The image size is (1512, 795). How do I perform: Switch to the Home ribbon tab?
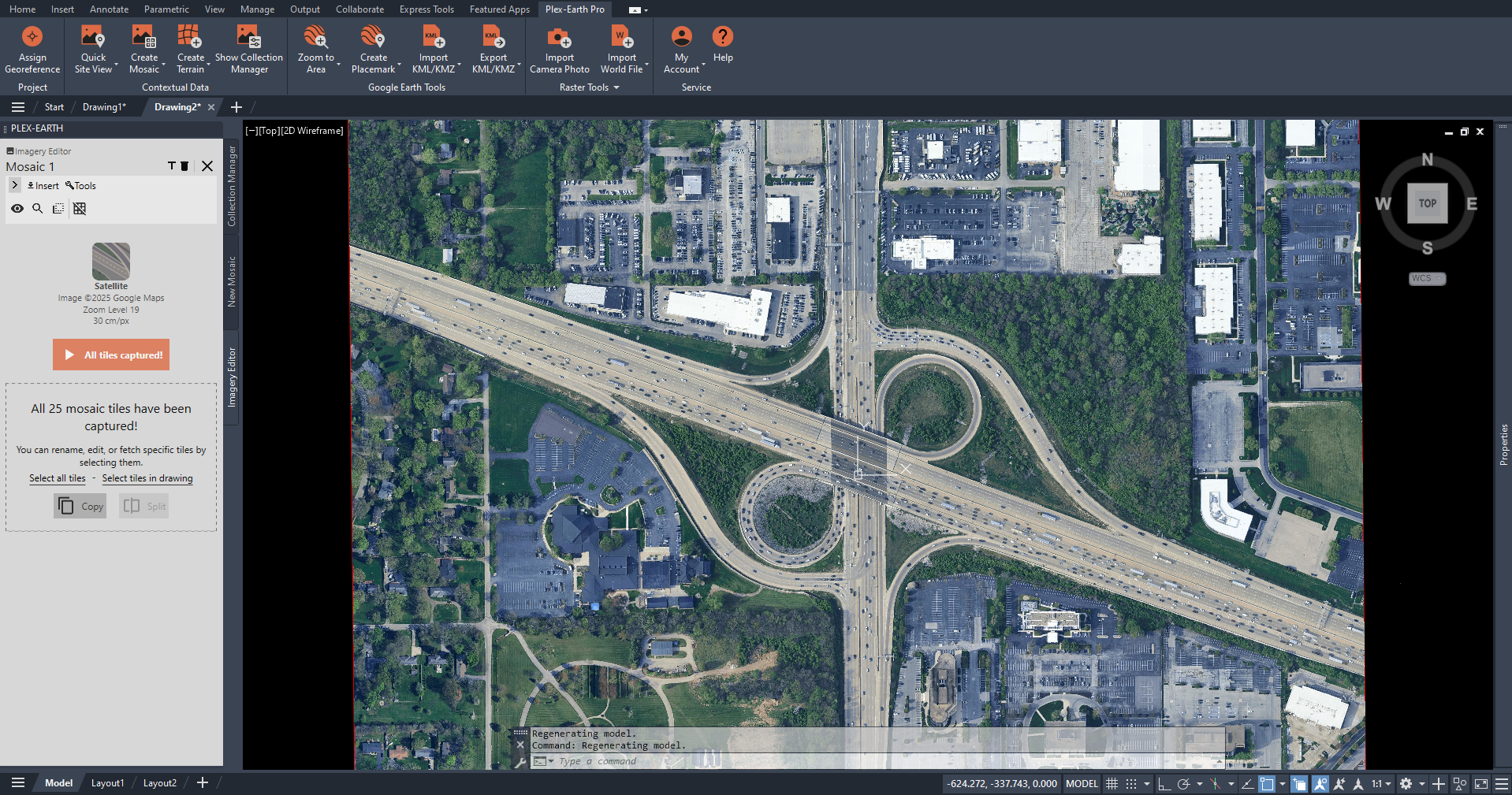(22, 9)
